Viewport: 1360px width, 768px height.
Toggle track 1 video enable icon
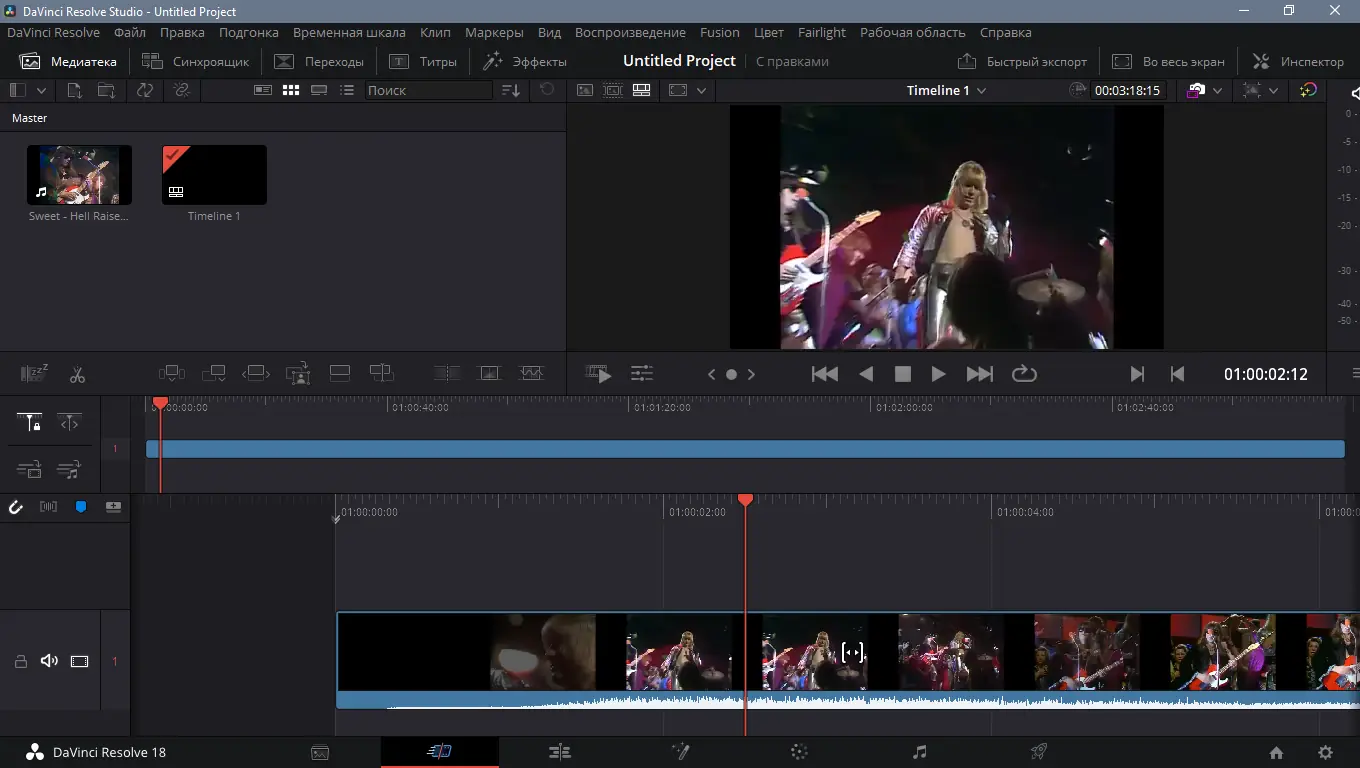79,661
